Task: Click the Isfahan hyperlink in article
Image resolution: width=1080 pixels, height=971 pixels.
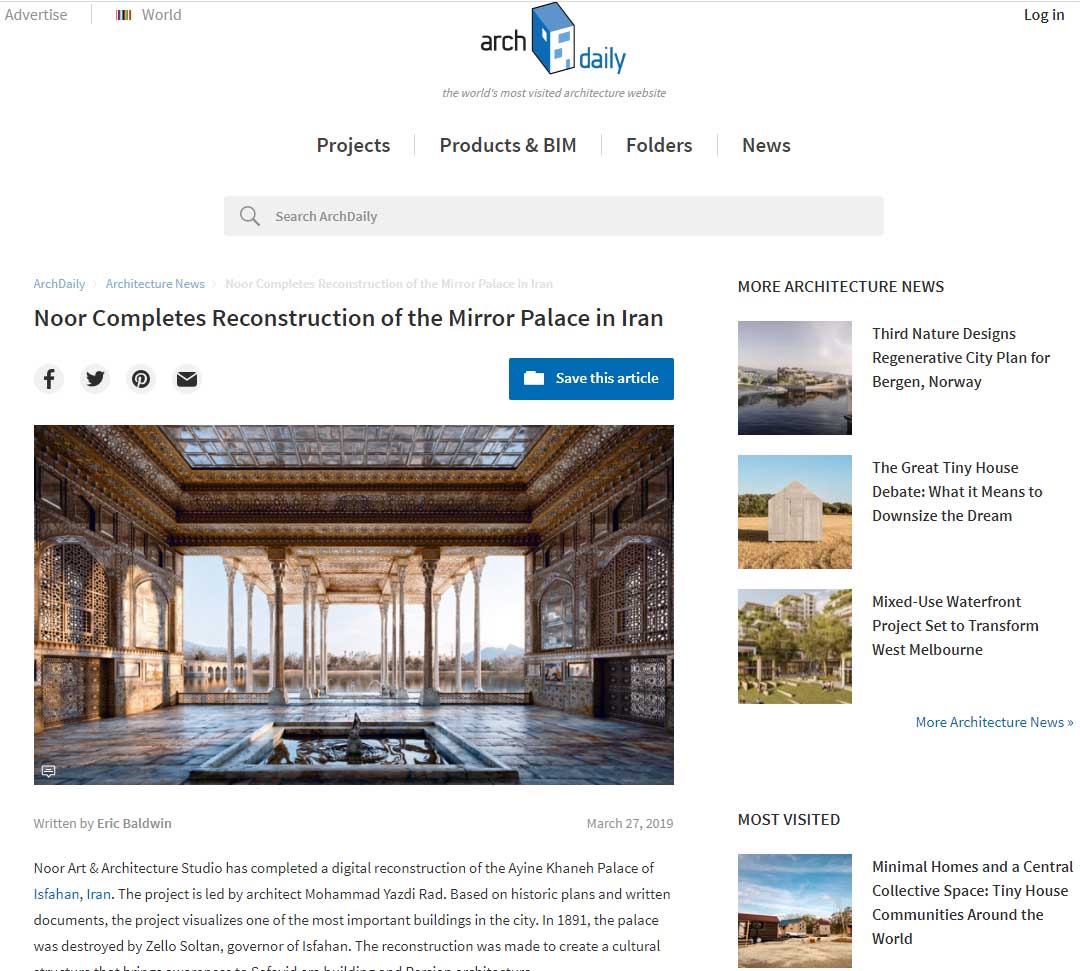Action: pyautogui.click(x=56, y=893)
